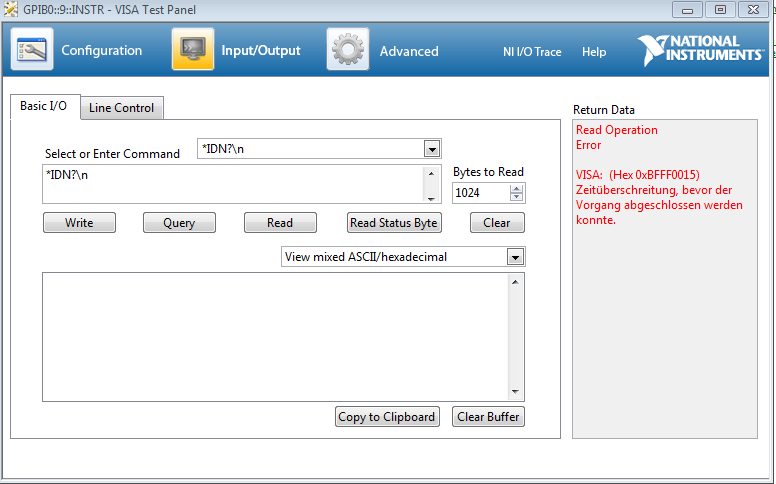The width and height of the screenshot is (776, 484).
Task: Click Copy to Clipboard button
Action: 387,417
